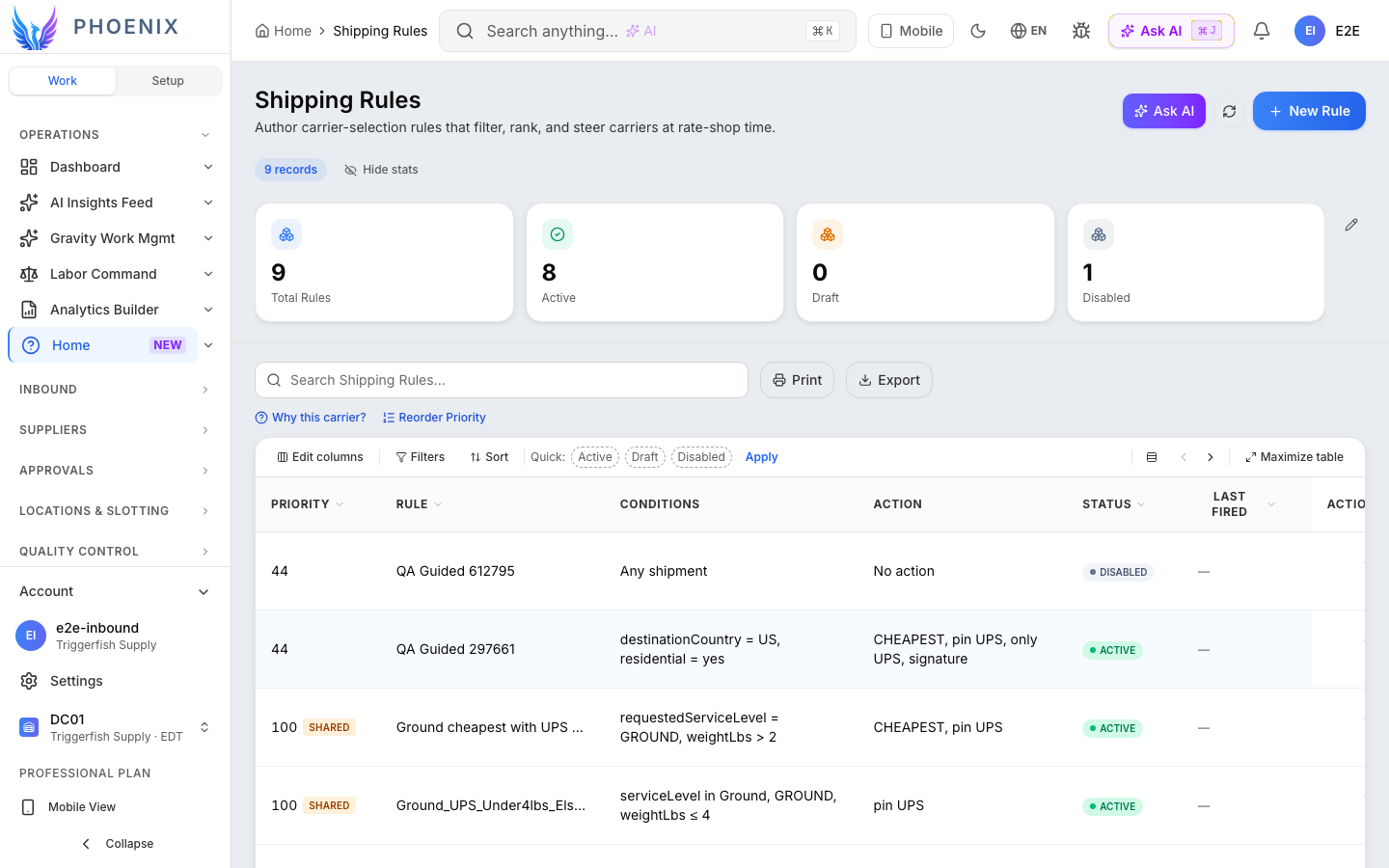Toggle the Disabled quick filter
The image size is (1389, 868).
(701, 457)
